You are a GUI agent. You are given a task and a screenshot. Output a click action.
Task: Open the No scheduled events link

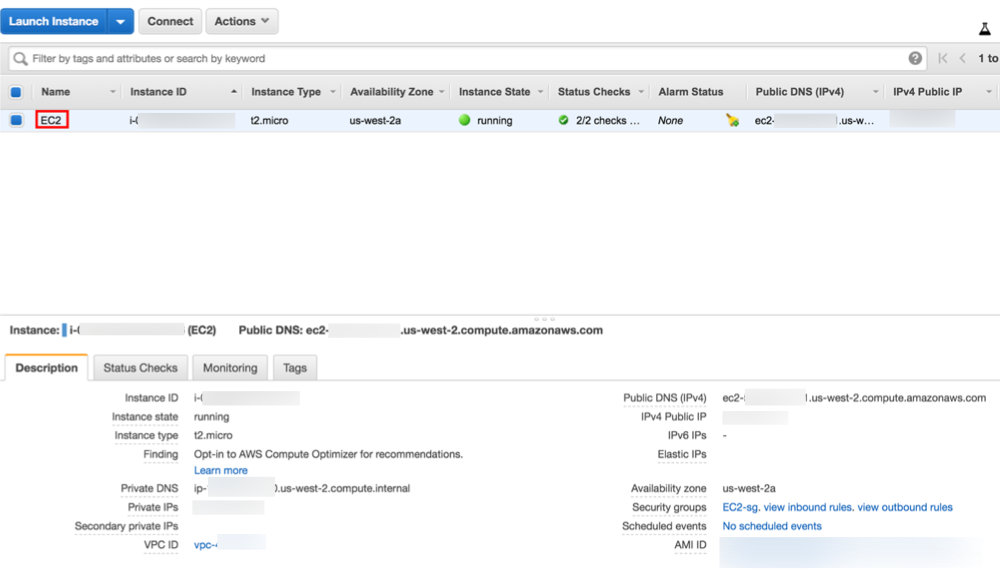click(x=772, y=526)
